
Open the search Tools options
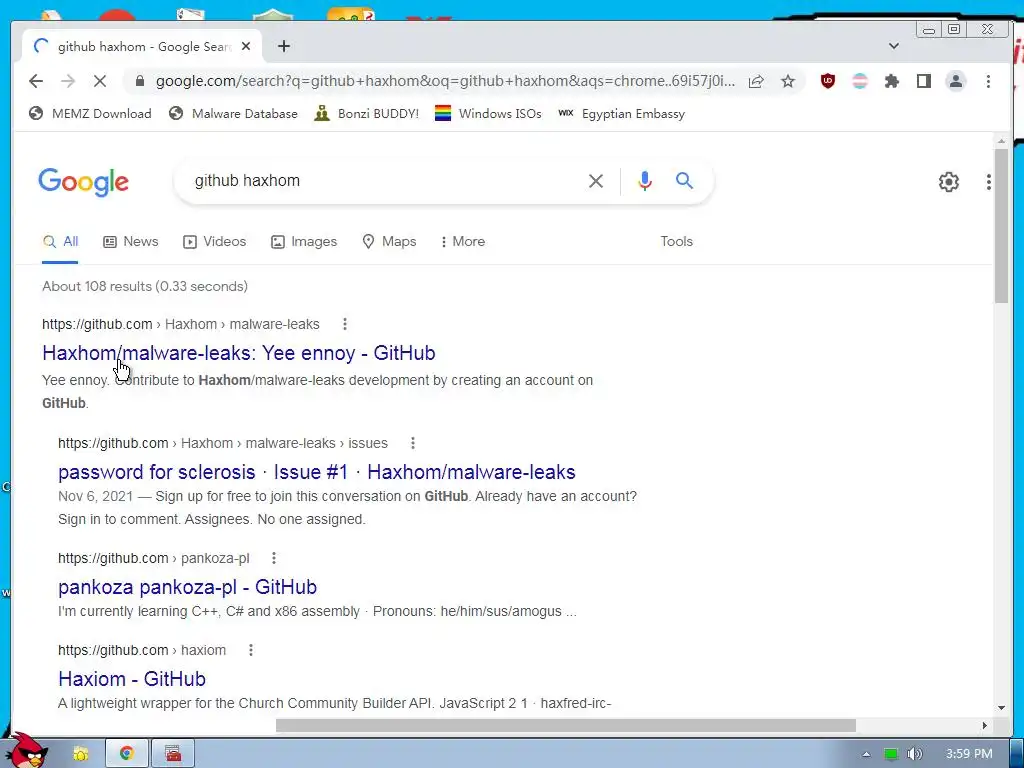coord(676,242)
